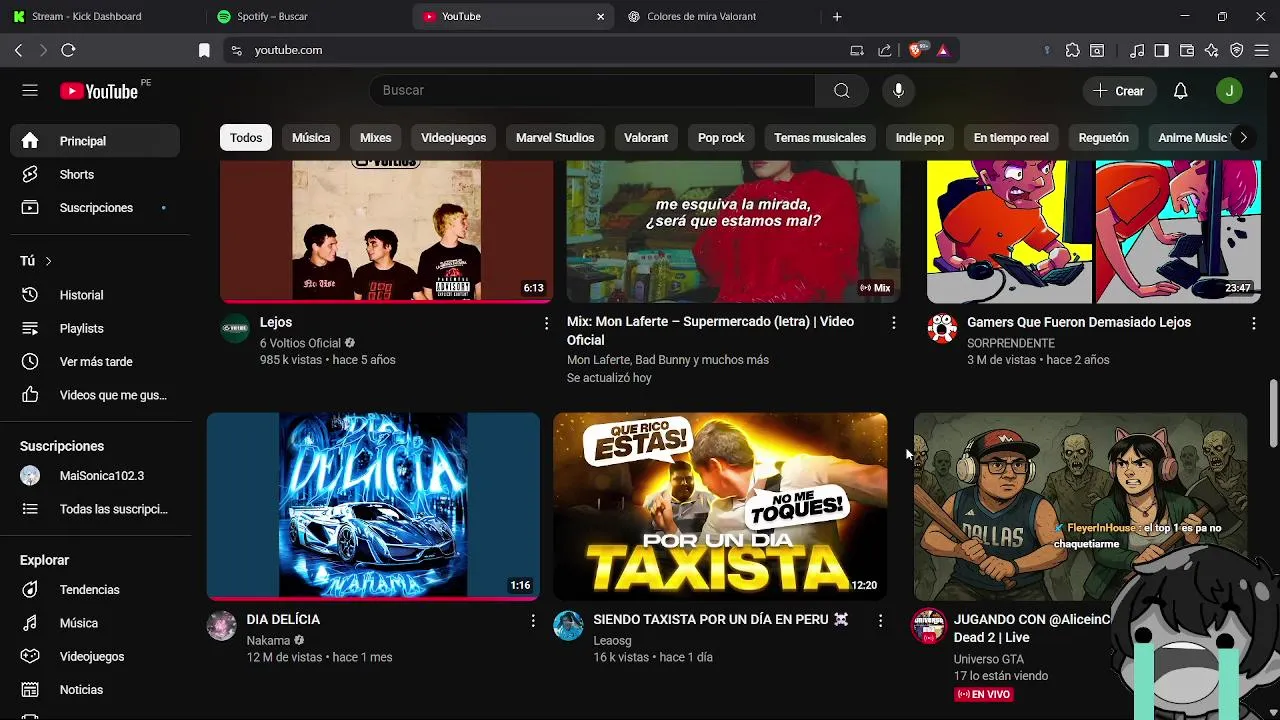Click the install app icon in address bar
Viewport: 1280px width, 720px height.
857,50
